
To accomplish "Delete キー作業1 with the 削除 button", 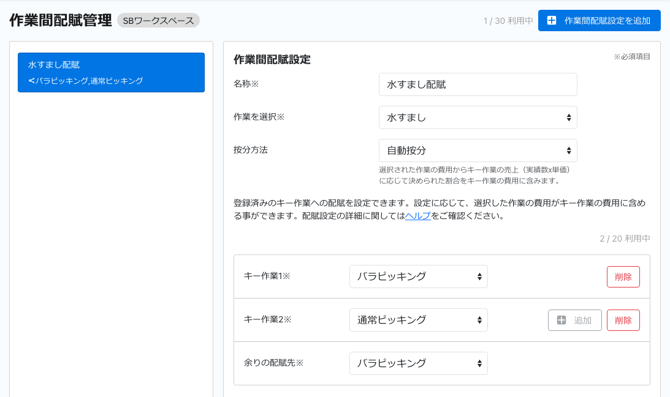I will (x=623, y=277).
